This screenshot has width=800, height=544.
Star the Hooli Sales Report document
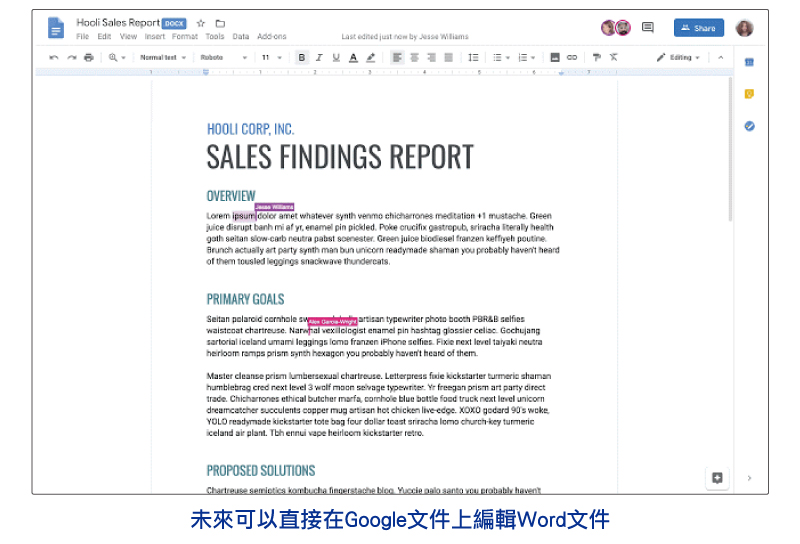(x=201, y=23)
